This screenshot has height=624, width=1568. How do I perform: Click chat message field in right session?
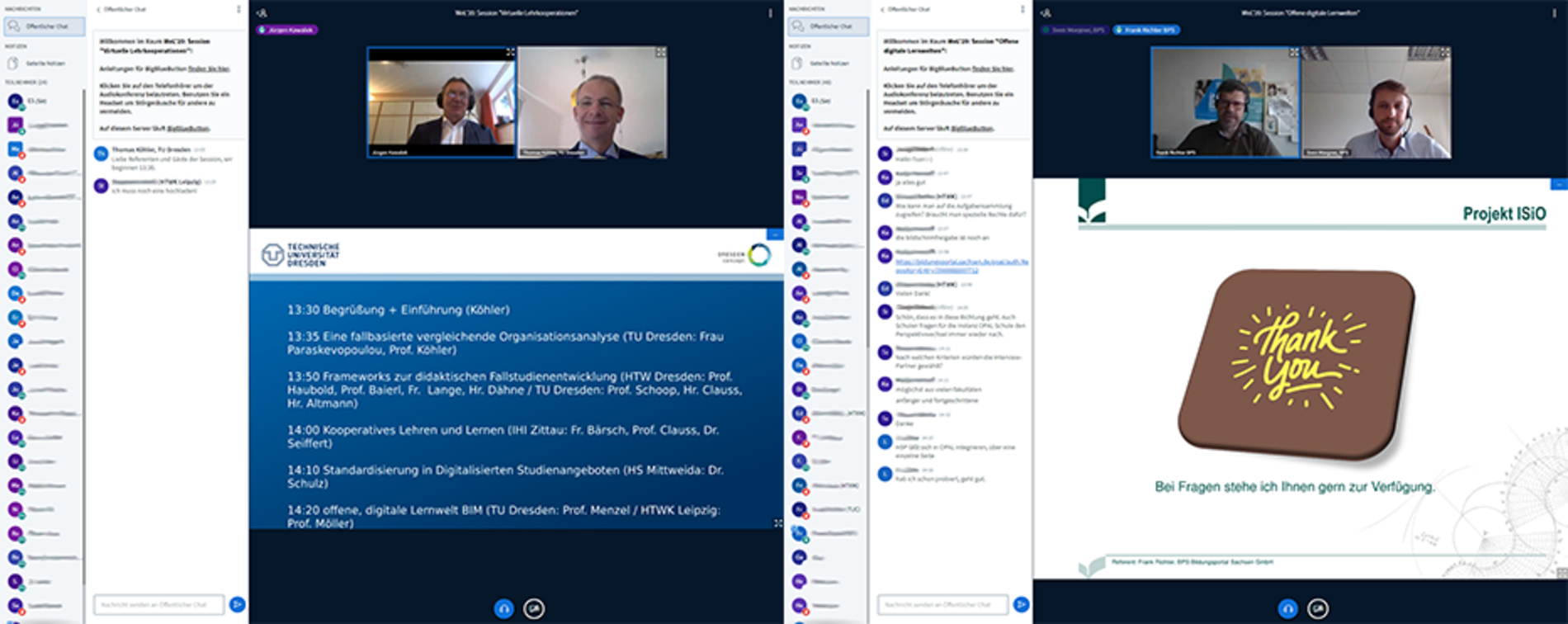942,605
